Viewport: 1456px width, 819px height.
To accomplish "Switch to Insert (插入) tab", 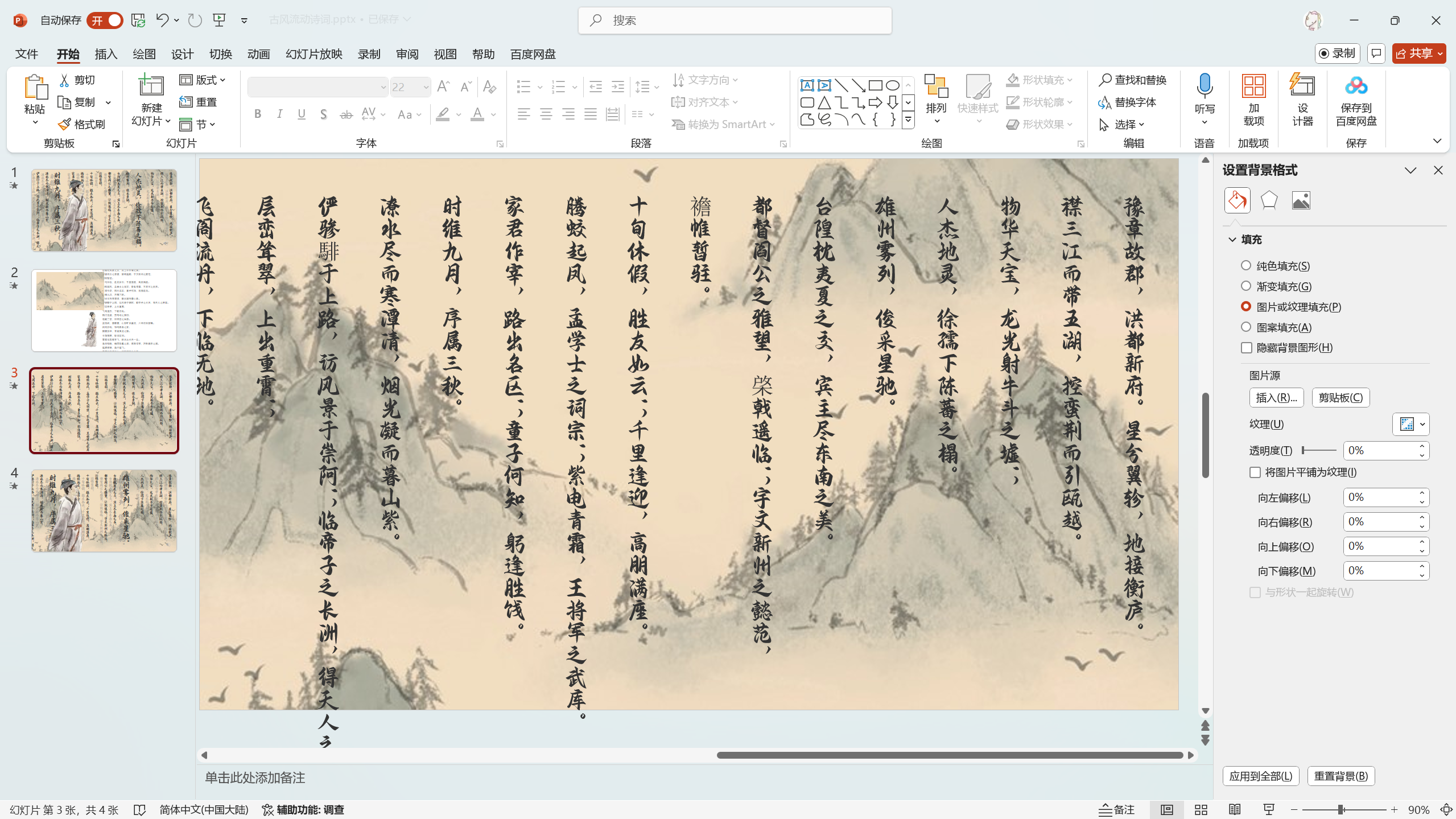I will [x=106, y=54].
